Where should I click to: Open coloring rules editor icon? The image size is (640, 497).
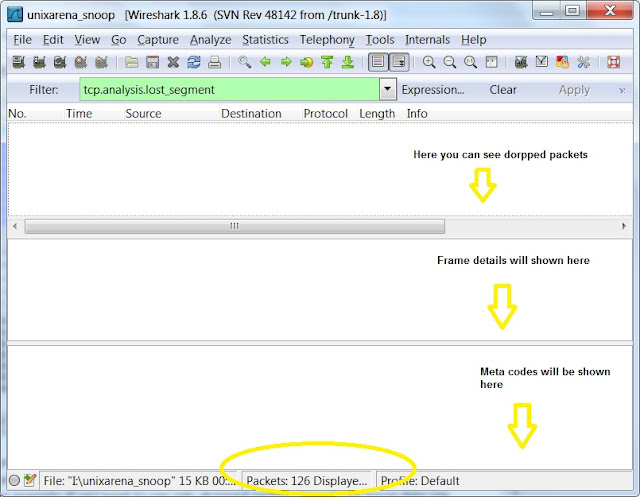[562, 62]
